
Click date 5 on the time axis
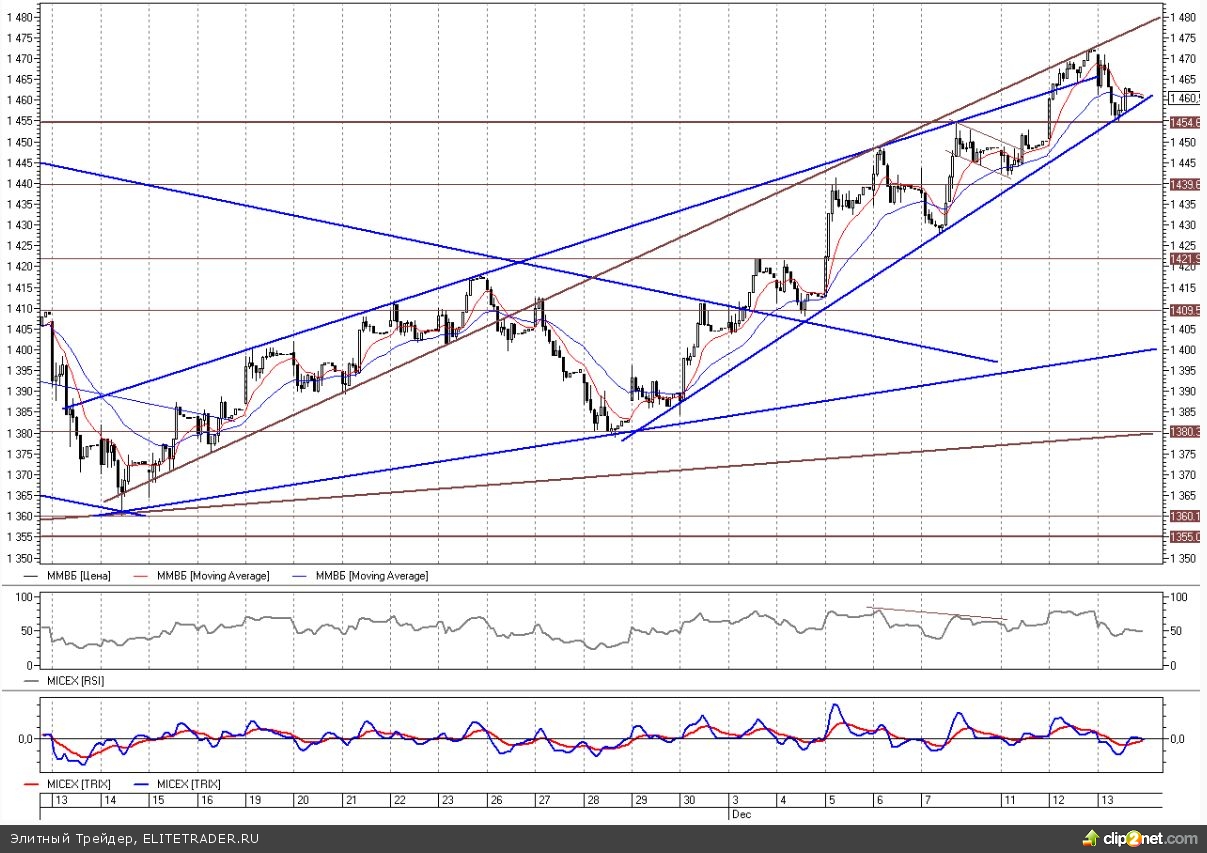[x=832, y=801]
